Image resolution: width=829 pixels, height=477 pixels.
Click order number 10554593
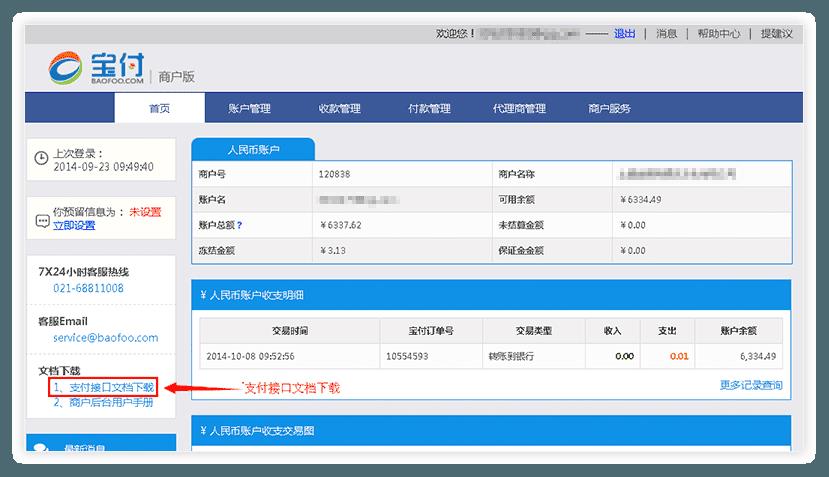(x=407, y=356)
